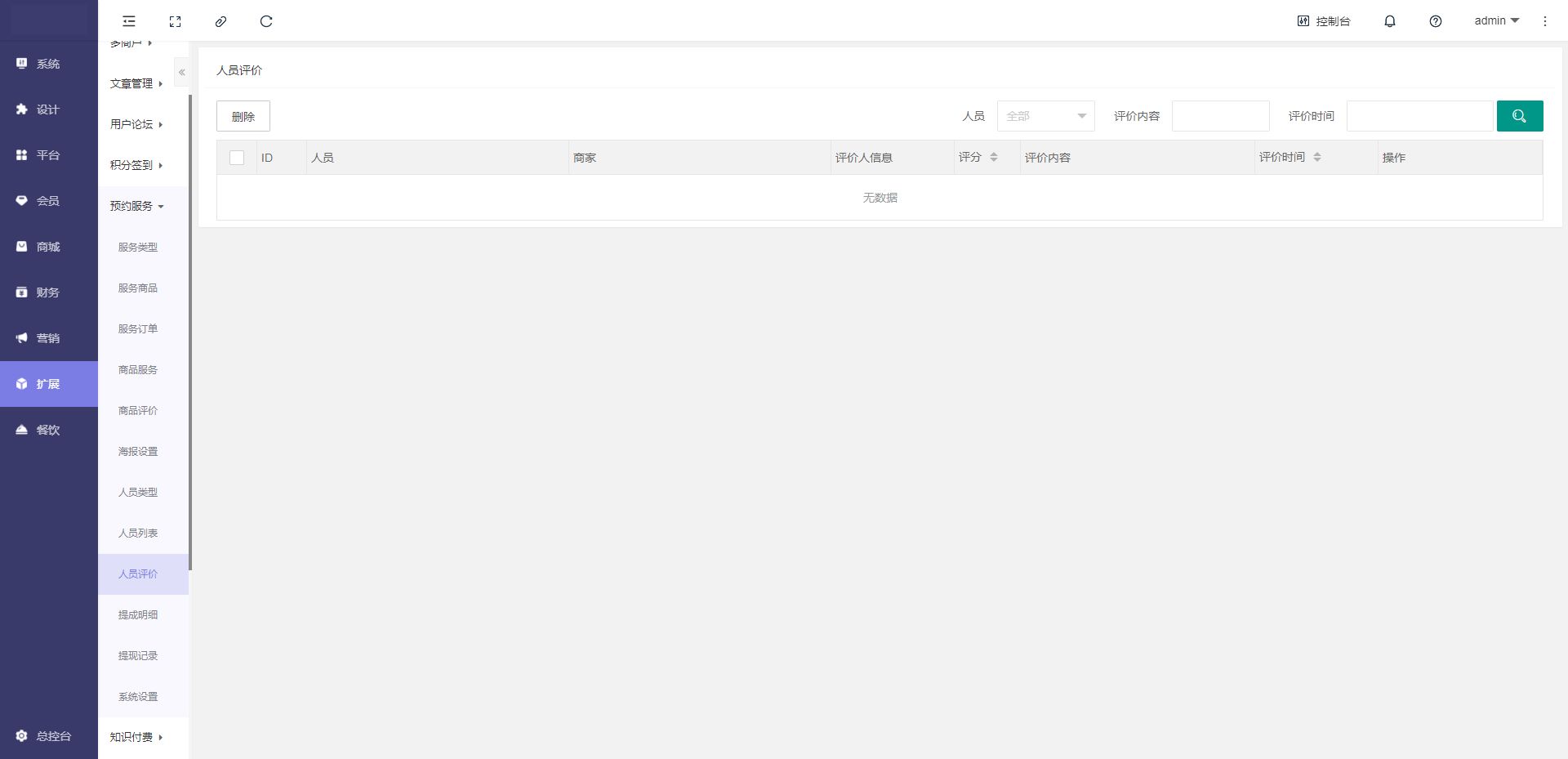1568x759 pixels.
Task: Sort the table by 评价时间 column
Action: click(x=1316, y=157)
